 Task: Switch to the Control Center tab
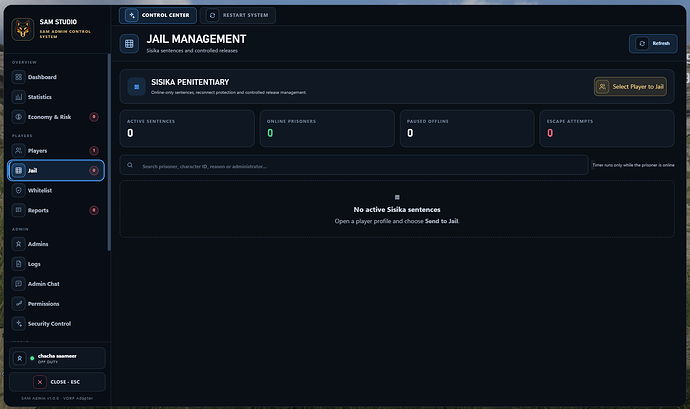(158, 15)
